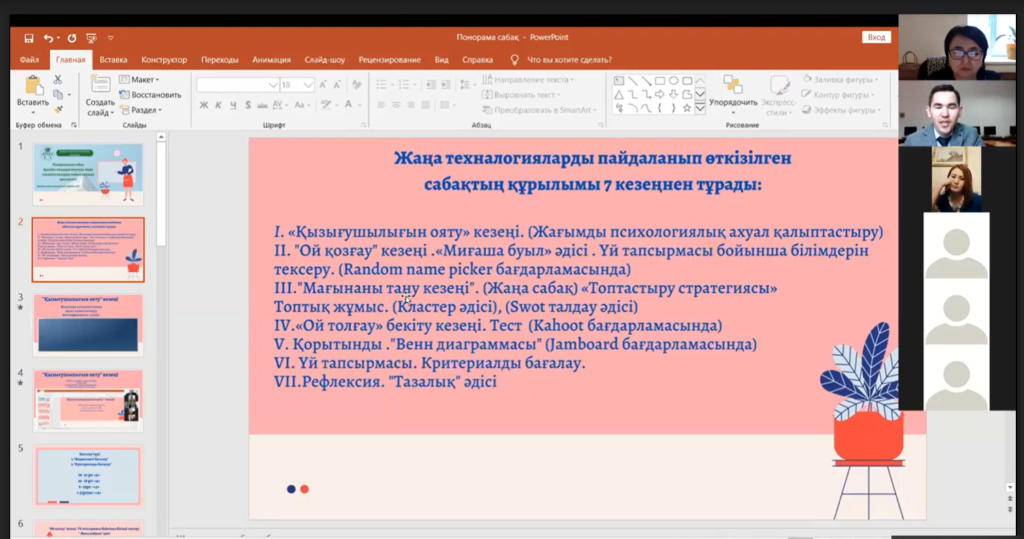Open the Раздел section dropdown
Image resolution: width=1024 pixels, height=539 pixels.
[x=142, y=110]
